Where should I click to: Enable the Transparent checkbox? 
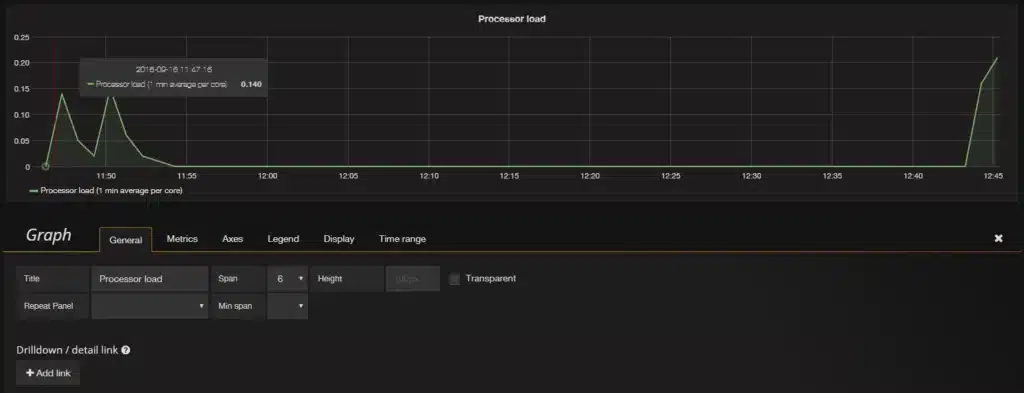click(455, 279)
